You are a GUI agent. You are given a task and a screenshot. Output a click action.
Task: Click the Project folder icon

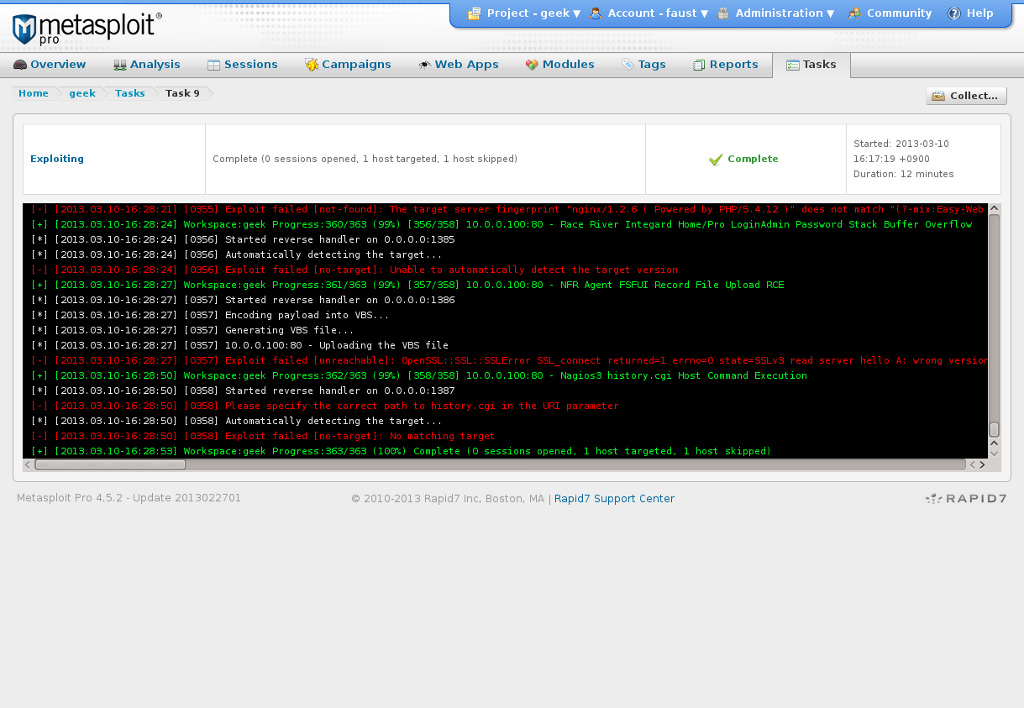(x=475, y=13)
